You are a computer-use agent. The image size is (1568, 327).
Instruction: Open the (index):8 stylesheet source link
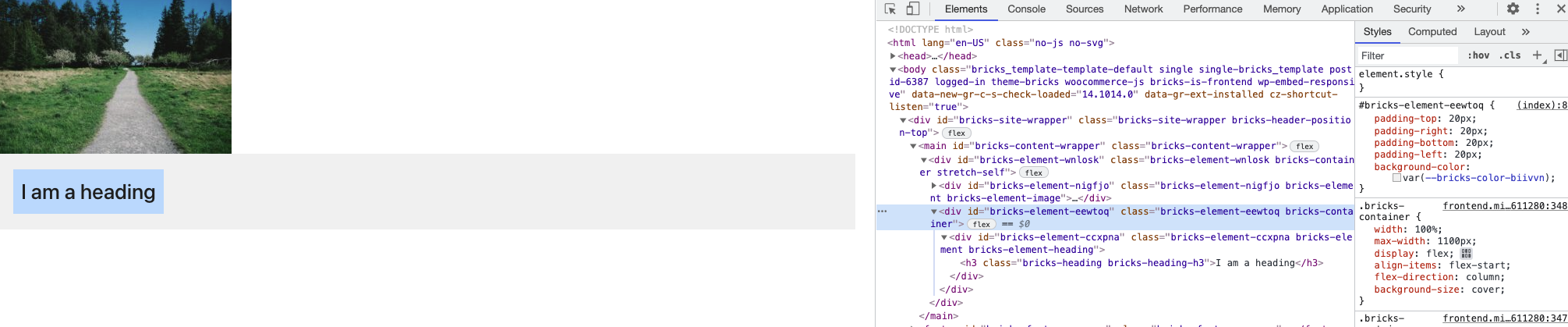[1541, 105]
